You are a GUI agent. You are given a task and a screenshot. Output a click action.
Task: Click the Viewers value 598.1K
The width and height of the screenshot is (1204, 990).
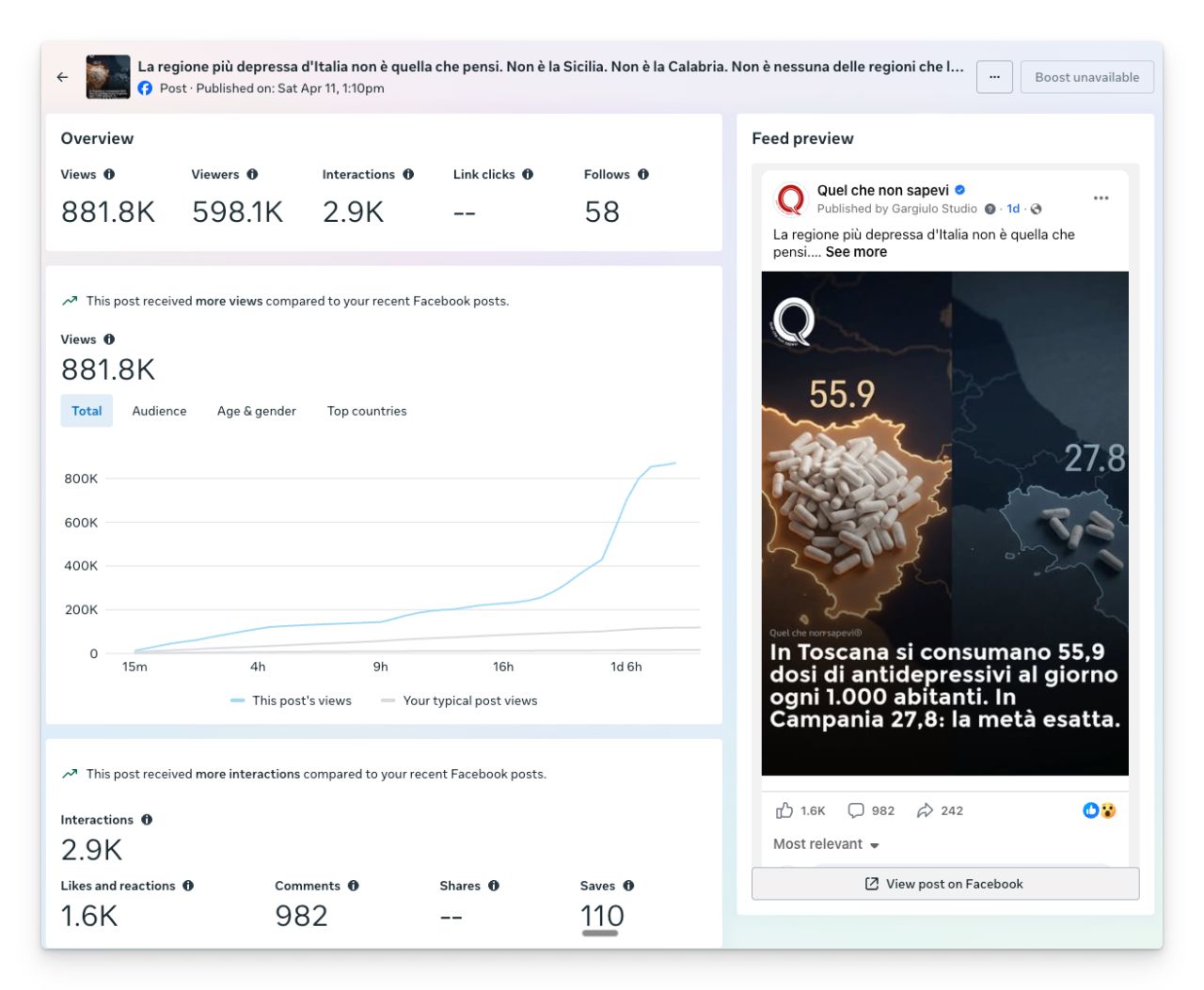[x=238, y=212]
